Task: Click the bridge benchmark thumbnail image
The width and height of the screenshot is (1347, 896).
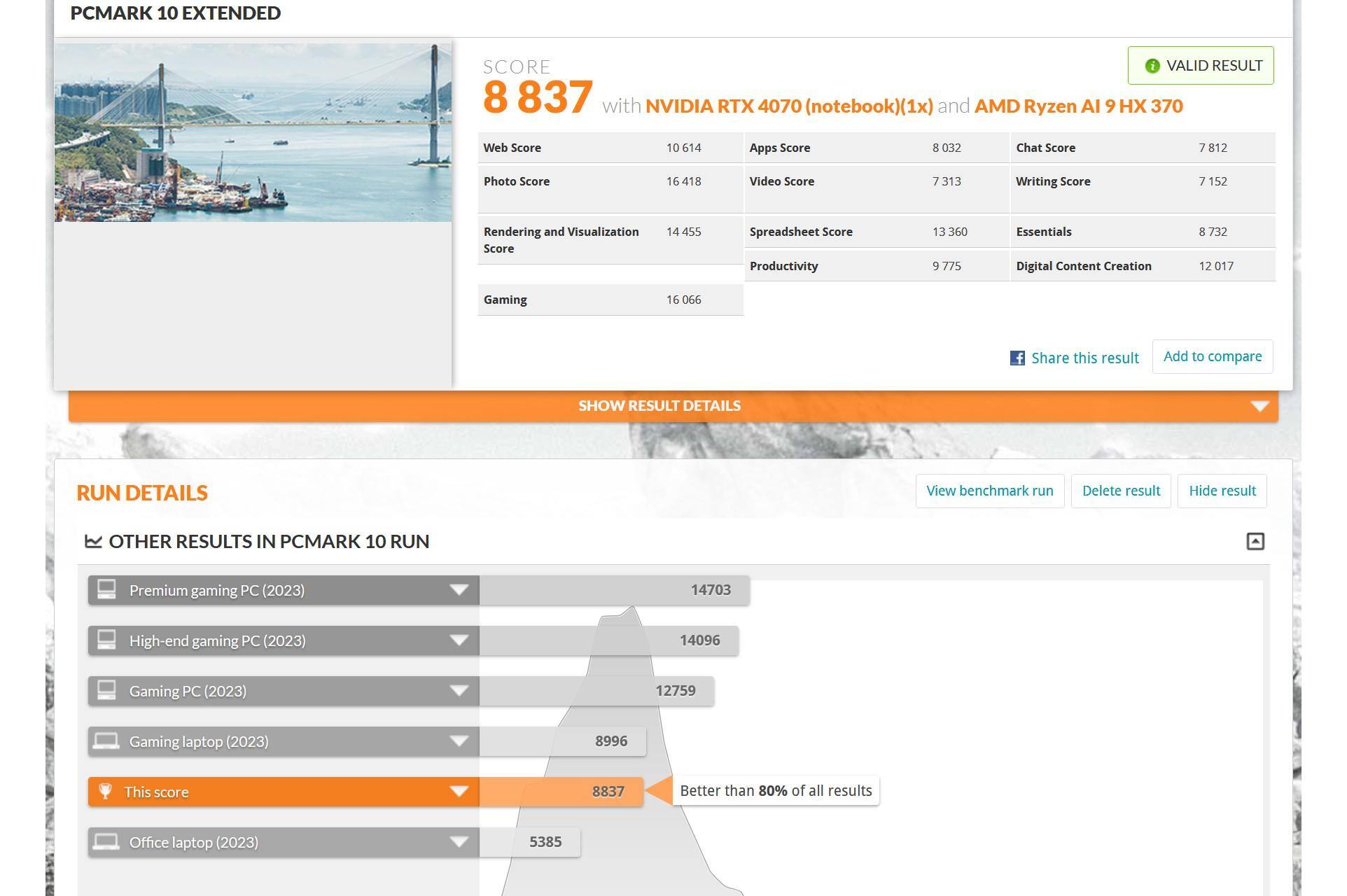Action: (x=253, y=132)
